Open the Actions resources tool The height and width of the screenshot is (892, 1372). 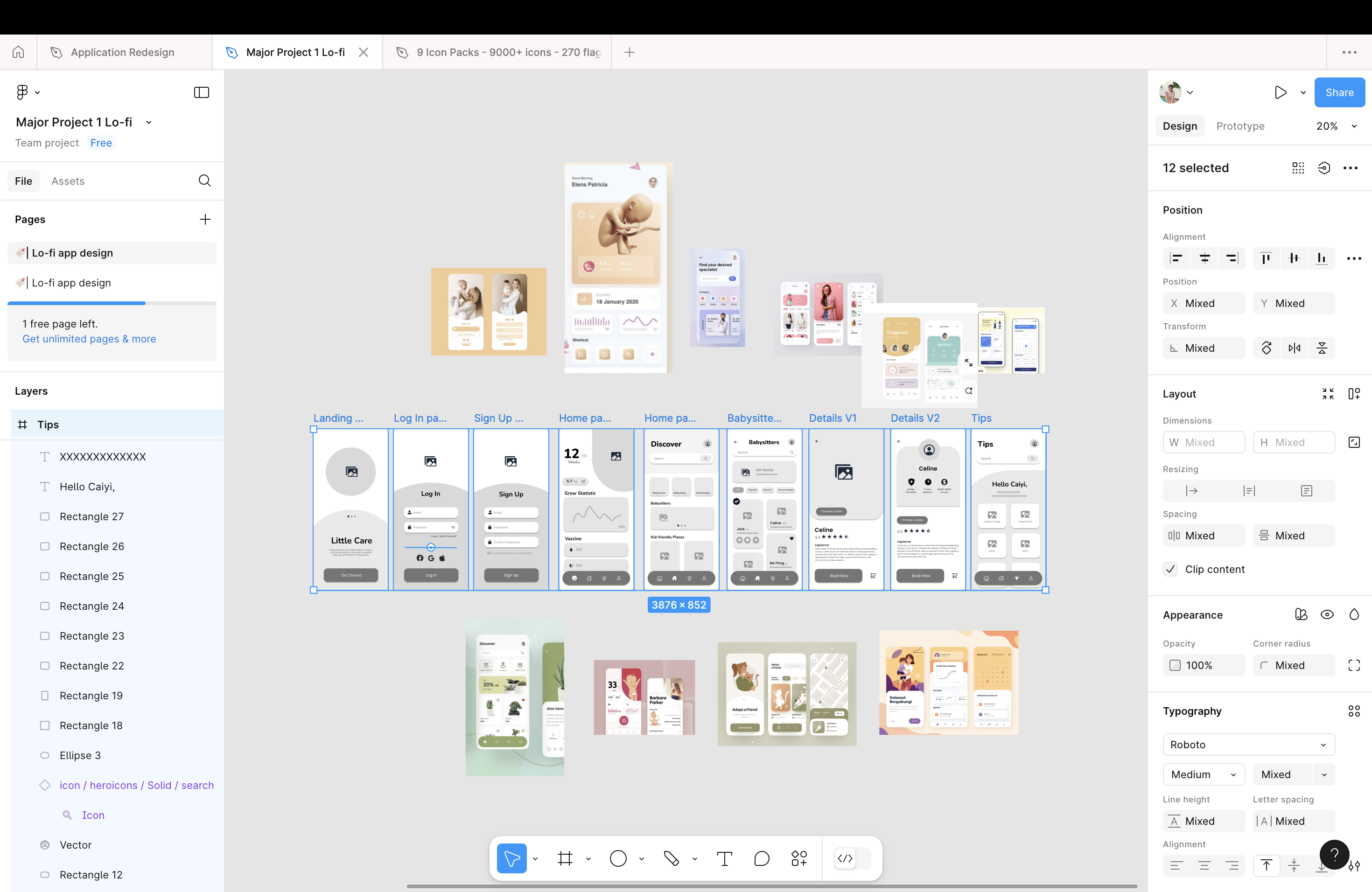coord(799,858)
